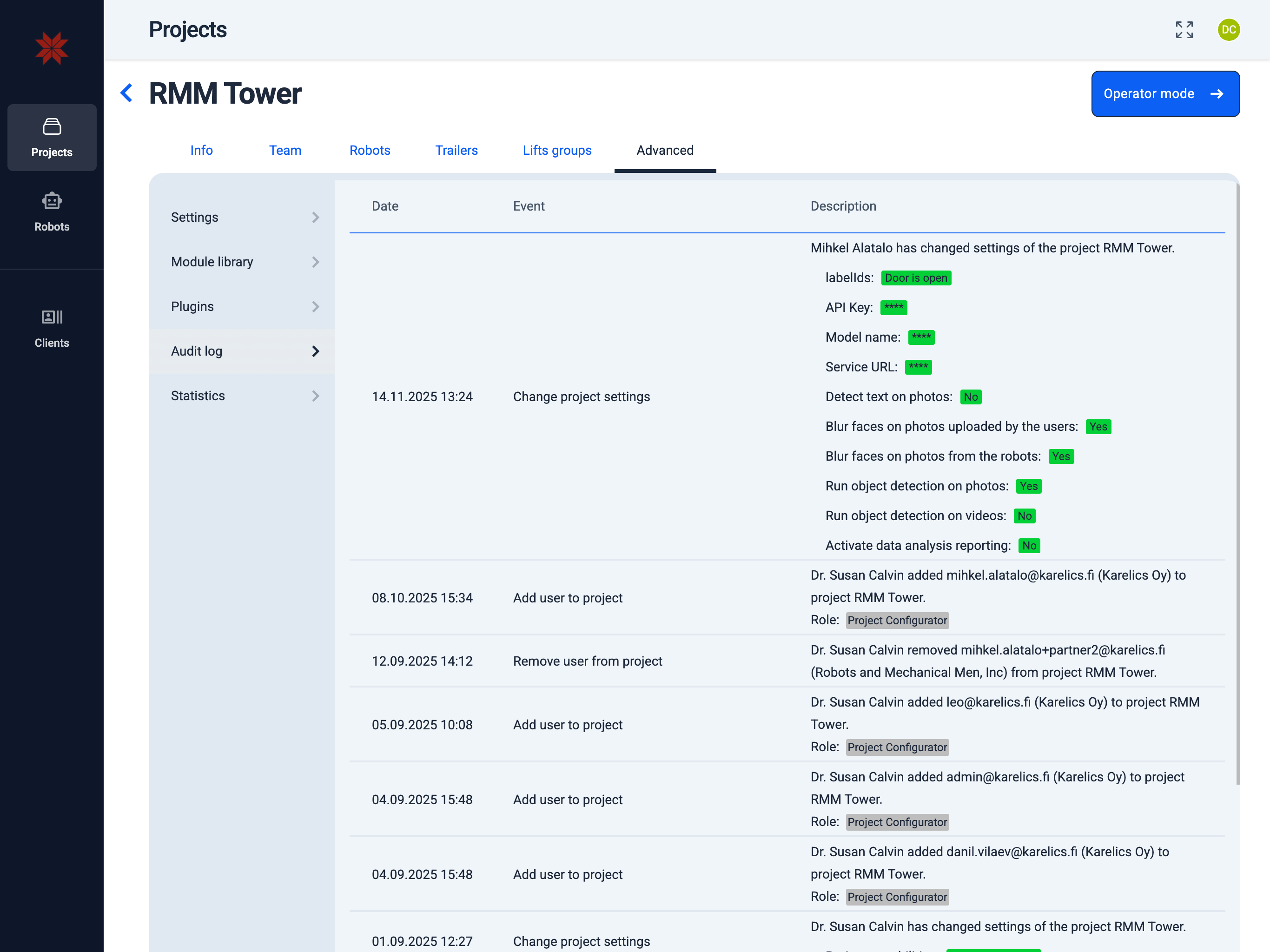The width and height of the screenshot is (1270, 952).
Task: Switch to the Team tab
Action: (x=285, y=151)
